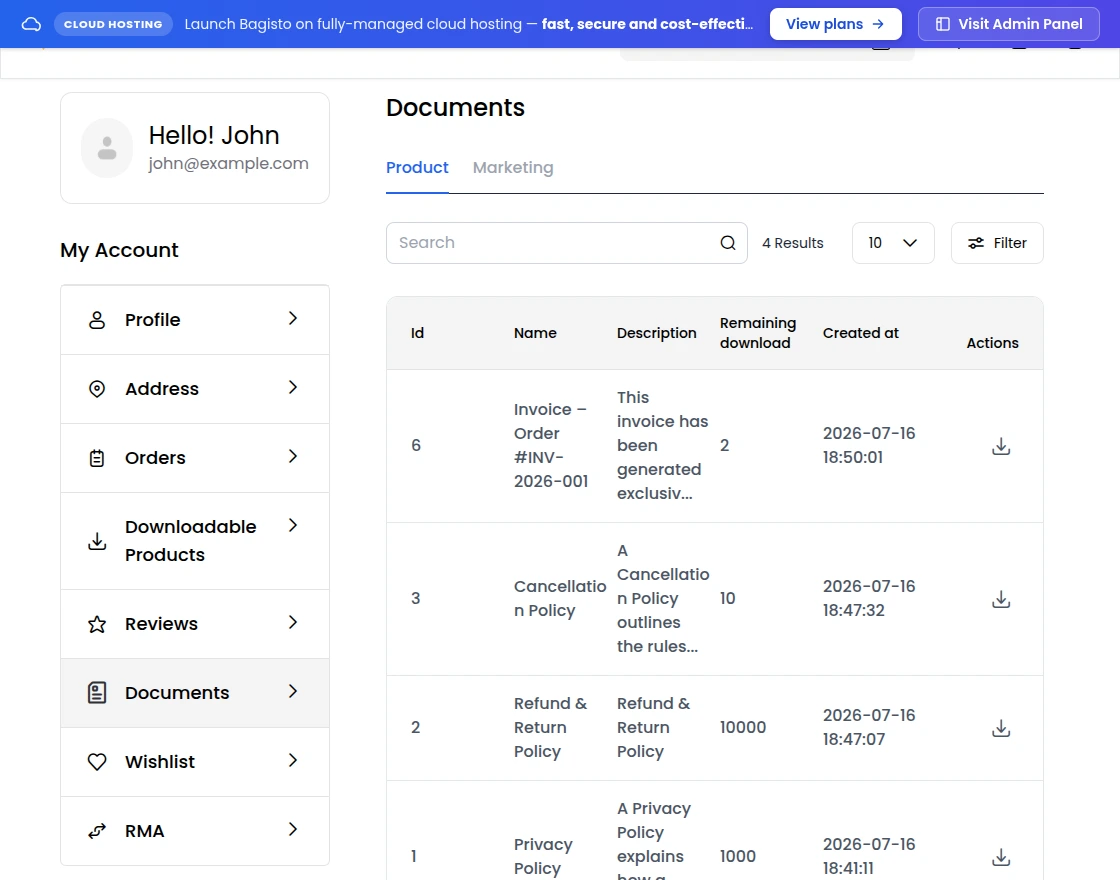Expand the Orders menu chevron
The image size is (1120, 880).
pos(293,456)
